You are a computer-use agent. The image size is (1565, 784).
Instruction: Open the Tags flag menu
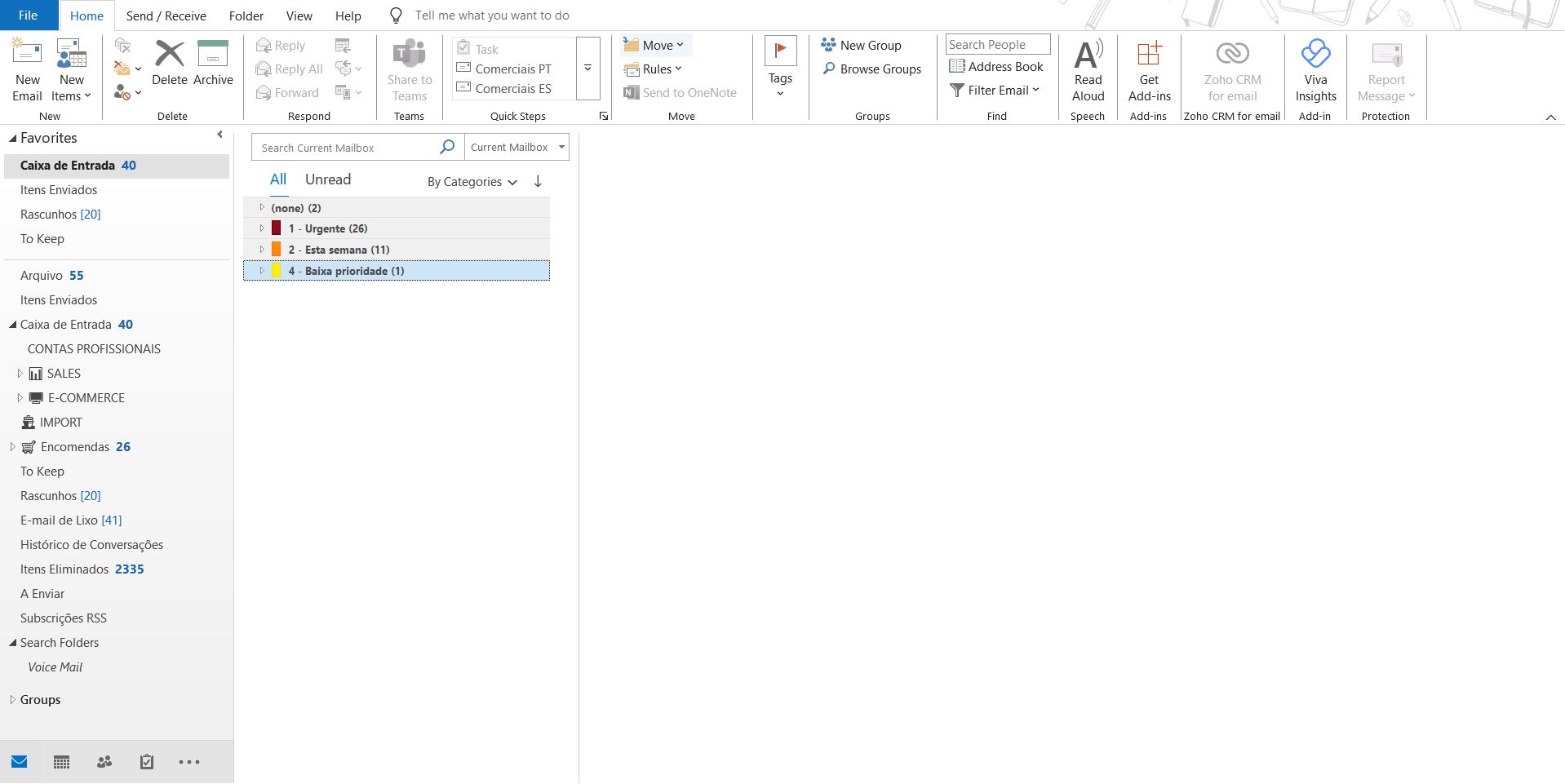coord(780,69)
